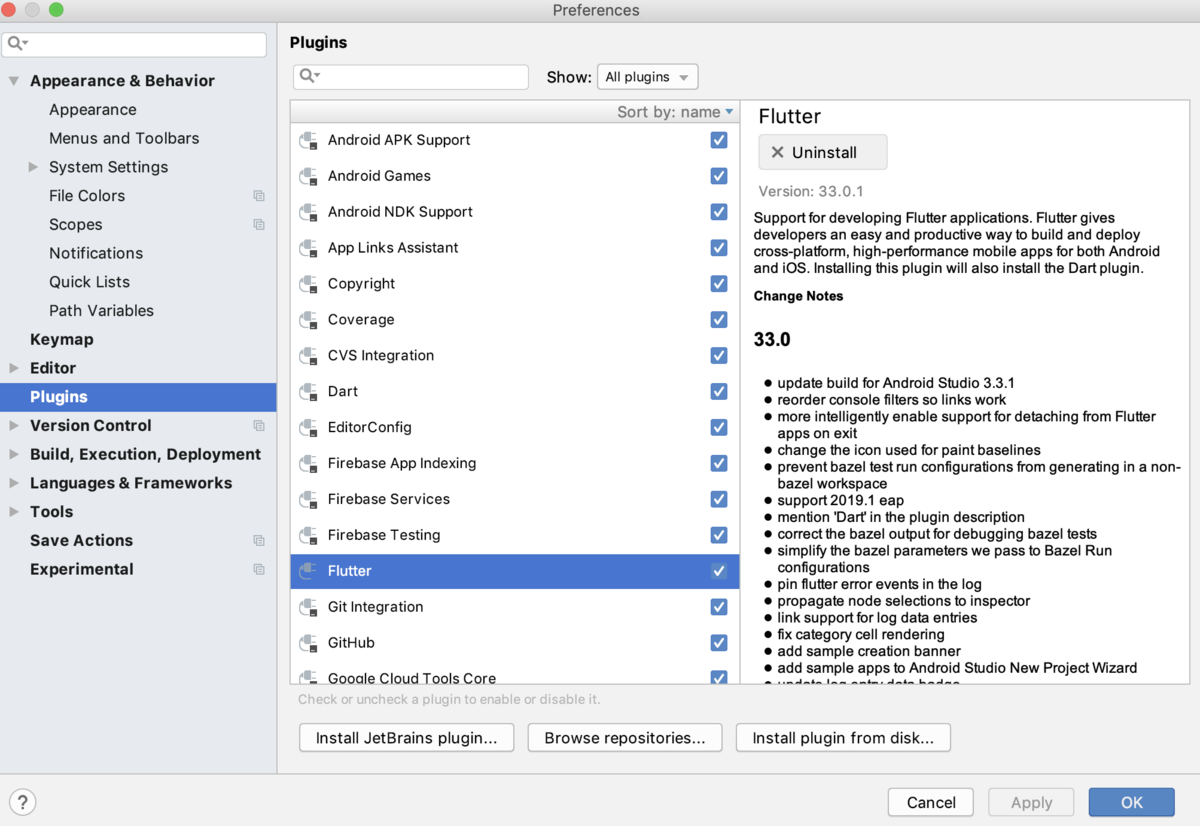Viewport: 1200px width, 826px height.
Task: Click the Android APK Support plugin icon
Action: click(x=308, y=141)
